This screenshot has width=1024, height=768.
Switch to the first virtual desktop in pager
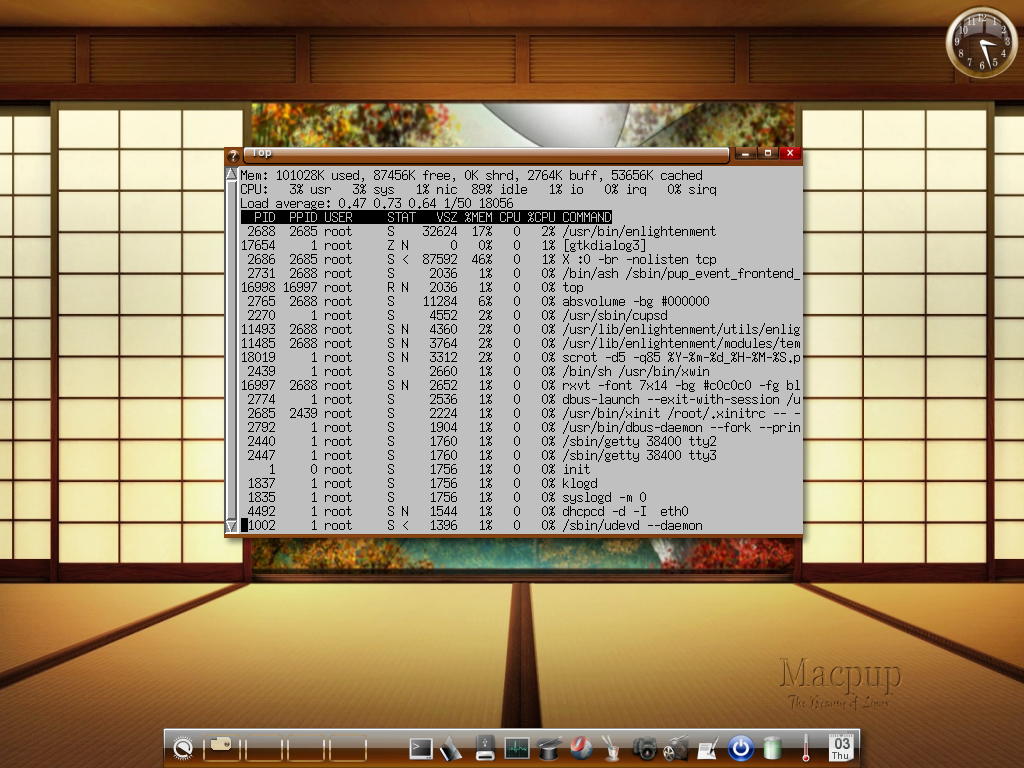pos(222,748)
